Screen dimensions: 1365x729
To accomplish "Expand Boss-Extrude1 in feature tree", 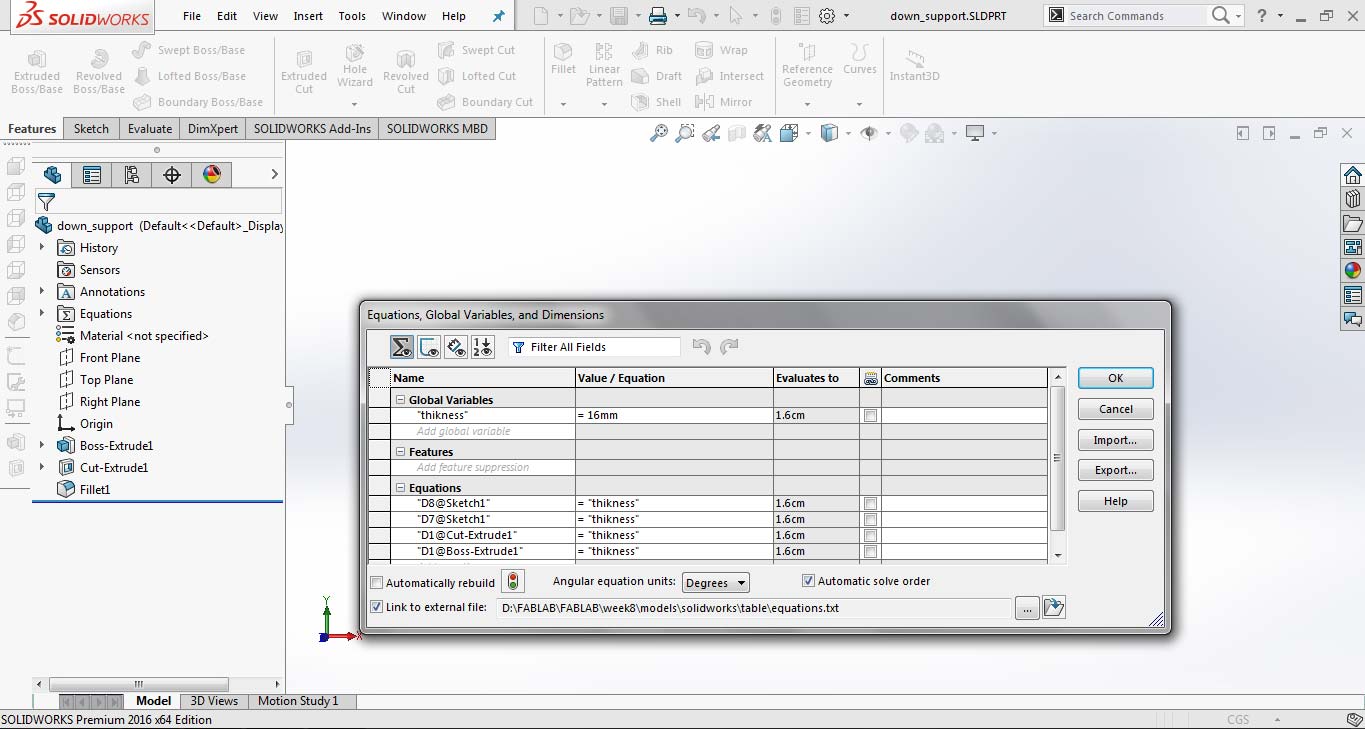I will pos(42,445).
